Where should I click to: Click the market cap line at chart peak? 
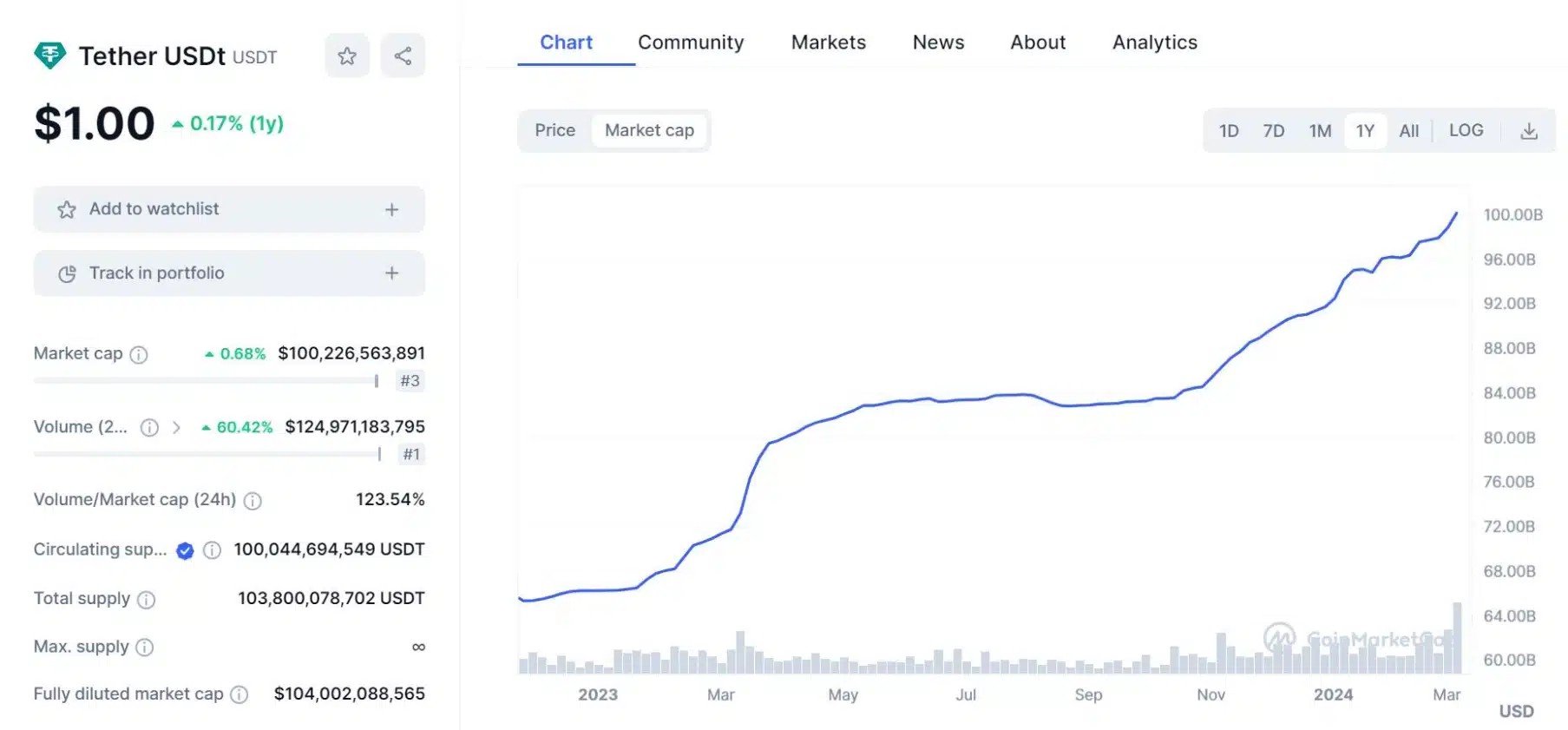coord(1456,213)
